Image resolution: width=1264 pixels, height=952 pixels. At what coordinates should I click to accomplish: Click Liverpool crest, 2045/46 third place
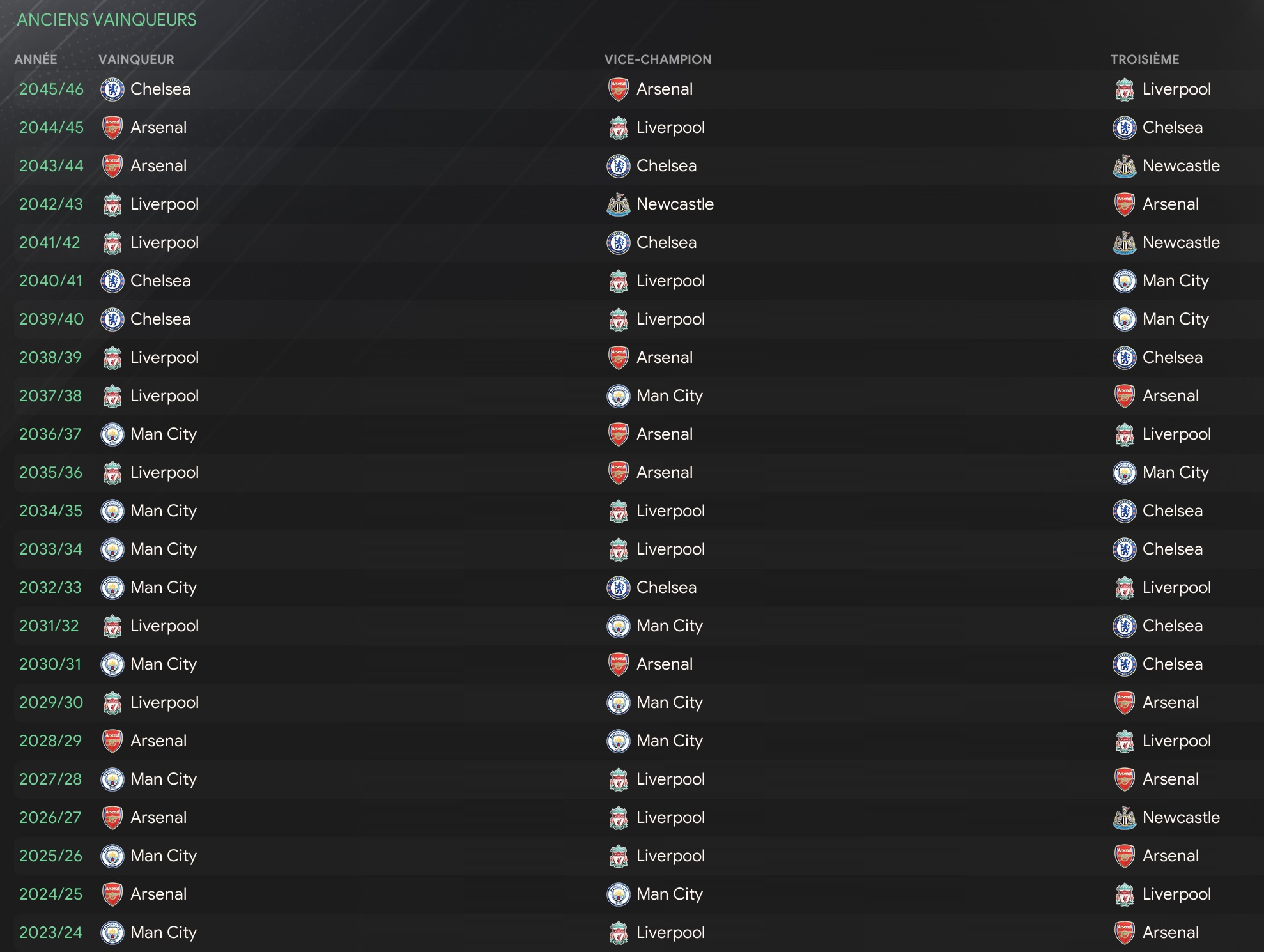pos(1125,89)
